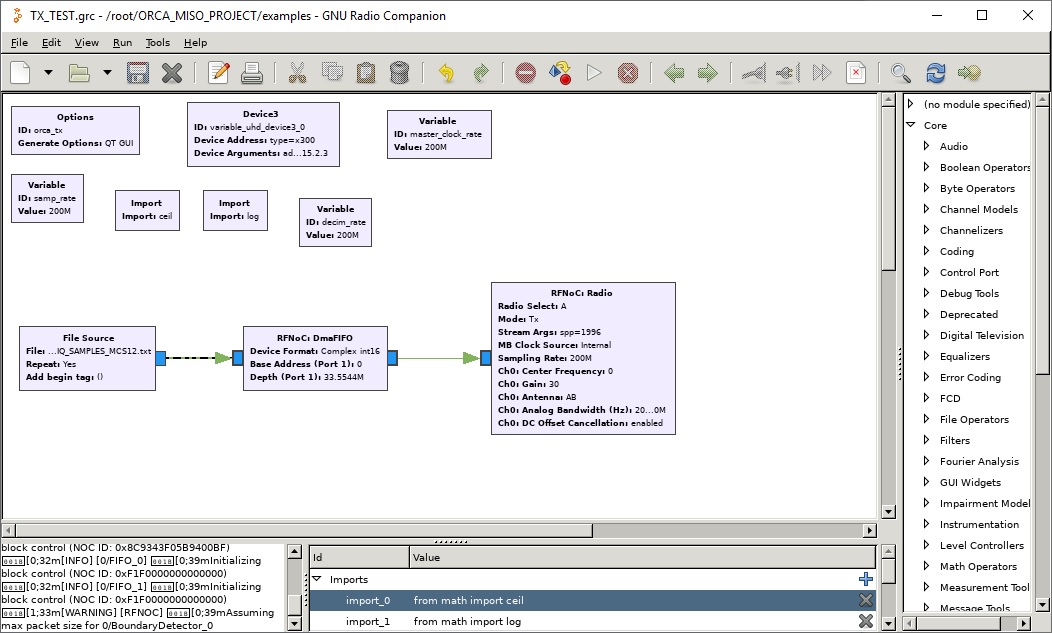Select the RFNoC: DmaFIFO block
This screenshot has width=1052, height=633.
point(315,358)
